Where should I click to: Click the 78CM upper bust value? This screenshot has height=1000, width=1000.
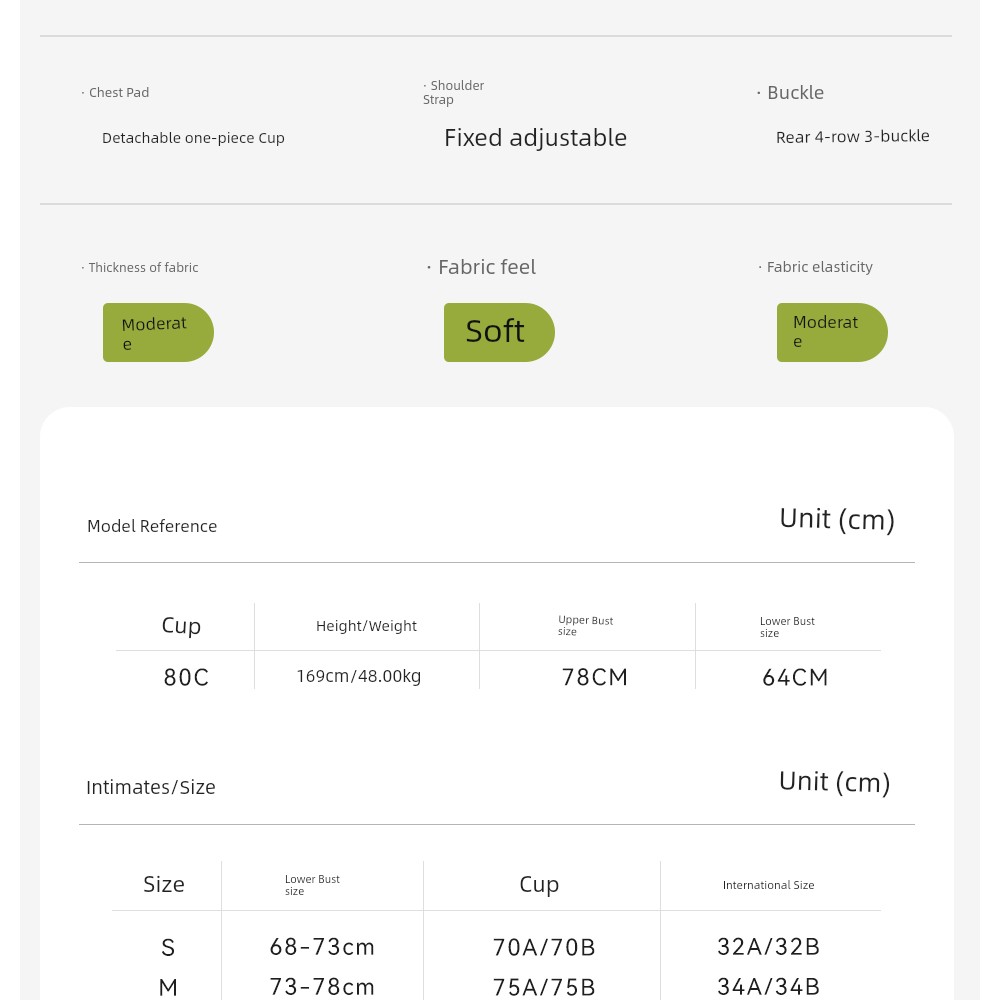point(594,677)
